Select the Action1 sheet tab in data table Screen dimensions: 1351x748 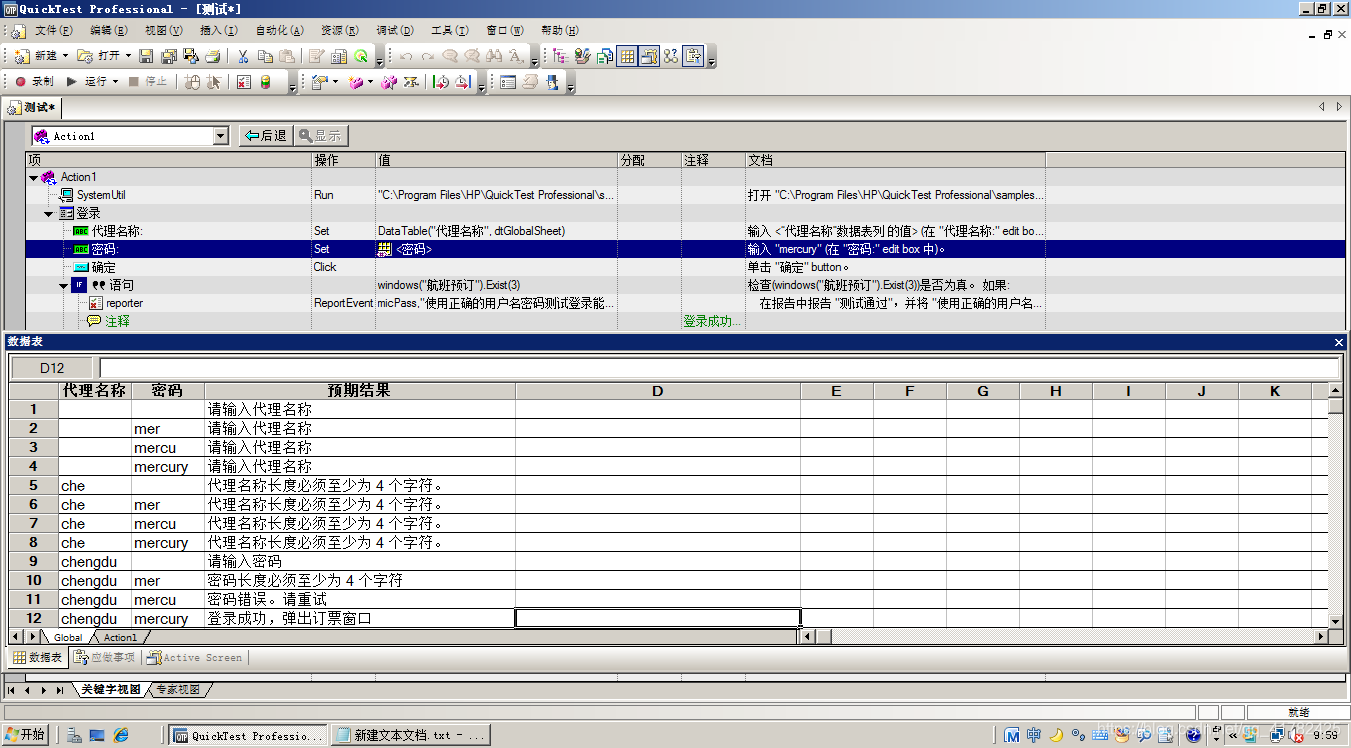[x=120, y=637]
